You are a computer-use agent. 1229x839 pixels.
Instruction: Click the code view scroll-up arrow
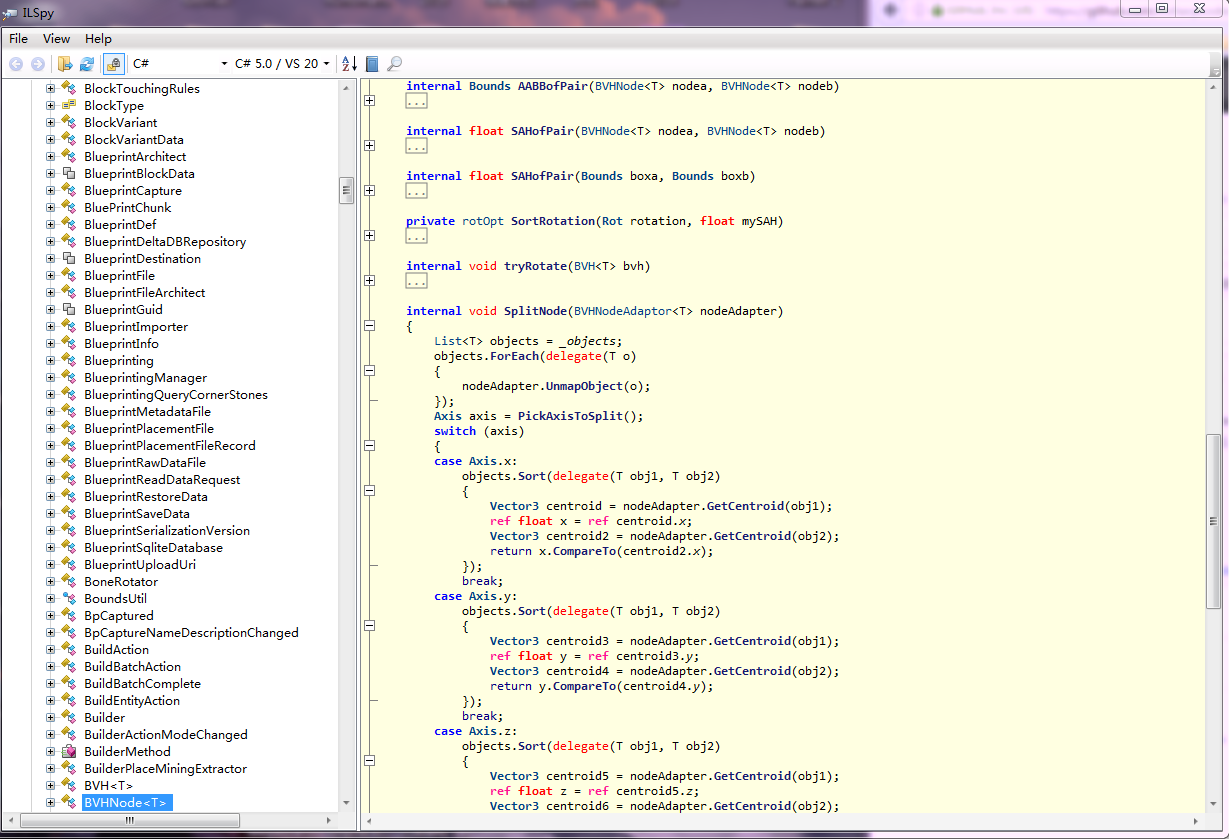click(x=1214, y=88)
